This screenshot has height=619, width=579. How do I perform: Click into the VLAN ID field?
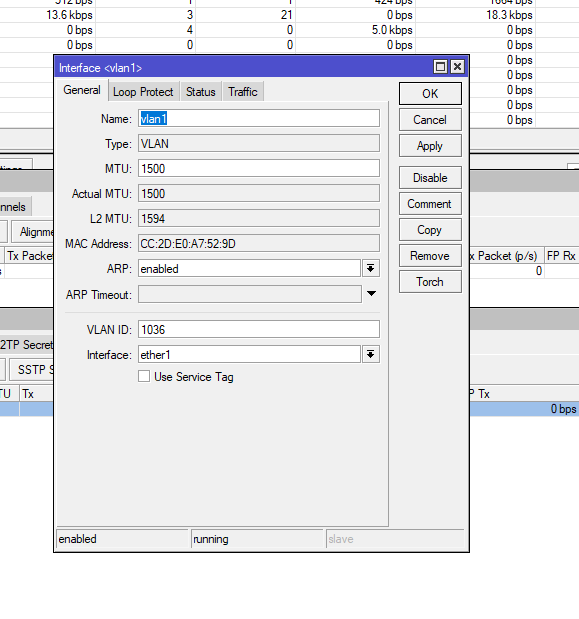(259, 329)
